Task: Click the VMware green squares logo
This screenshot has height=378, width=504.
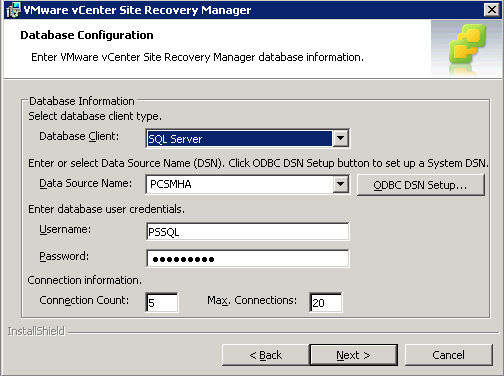Action: (467, 44)
